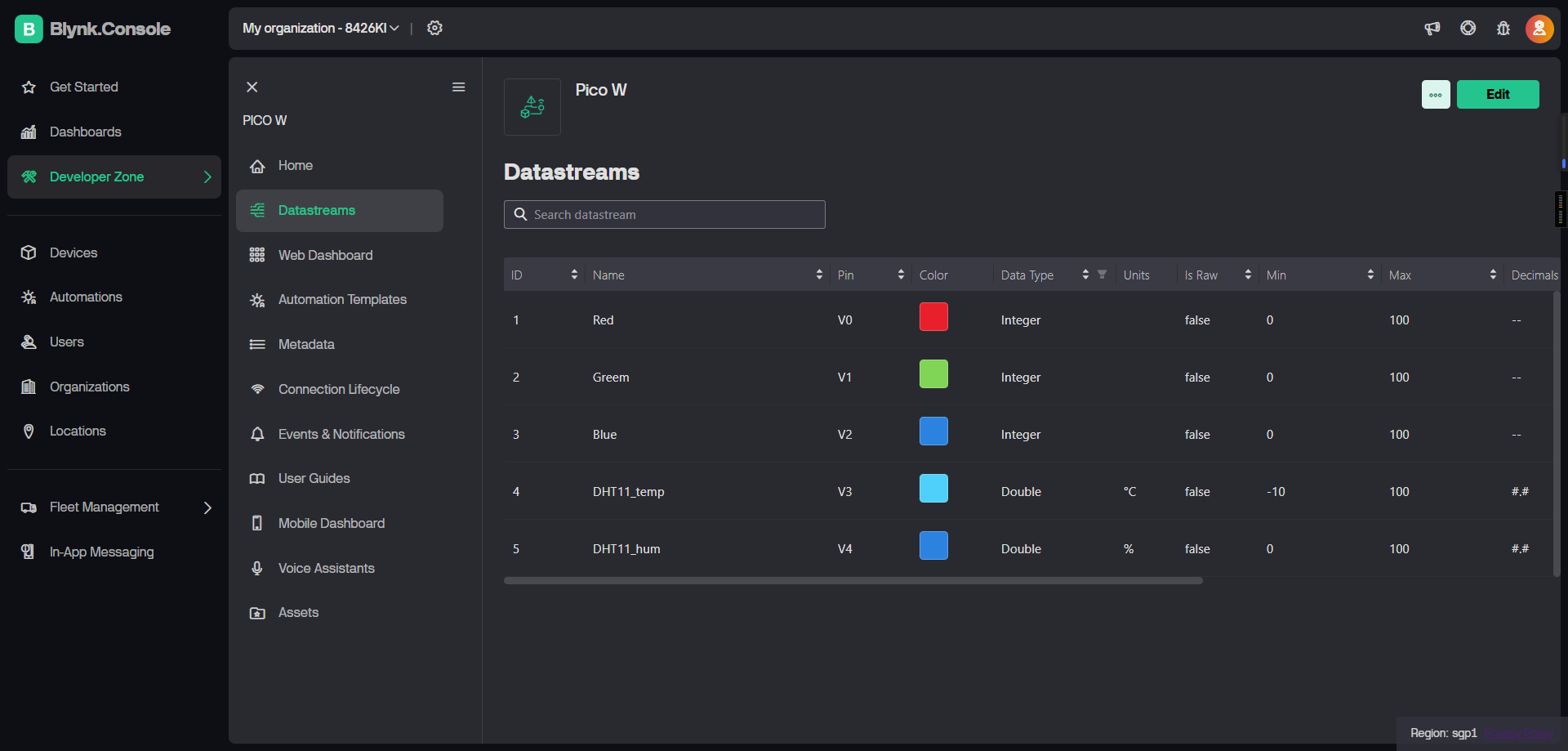
Task: Click the Region: sgp1 label
Action: [1443, 733]
